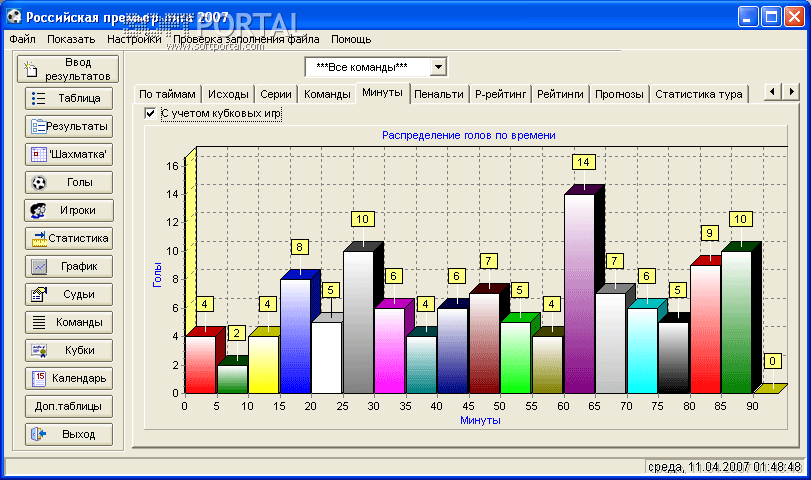Screen dimensions: 811x480
Task: Click the dark green bar at minutes 85-90
Action: click(737, 322)
